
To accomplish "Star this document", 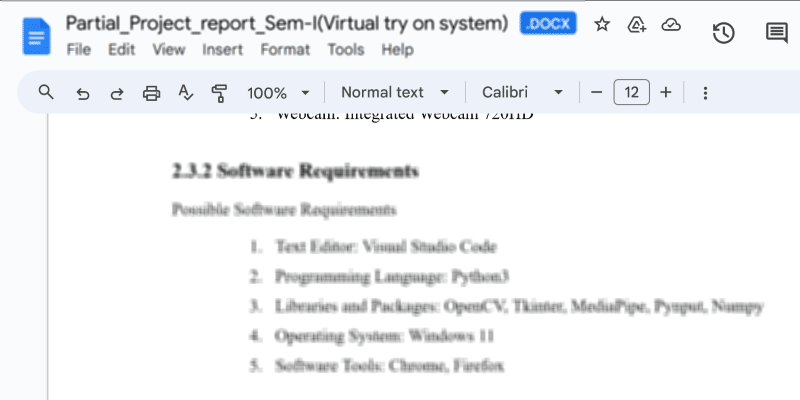I will coord(602,25).
